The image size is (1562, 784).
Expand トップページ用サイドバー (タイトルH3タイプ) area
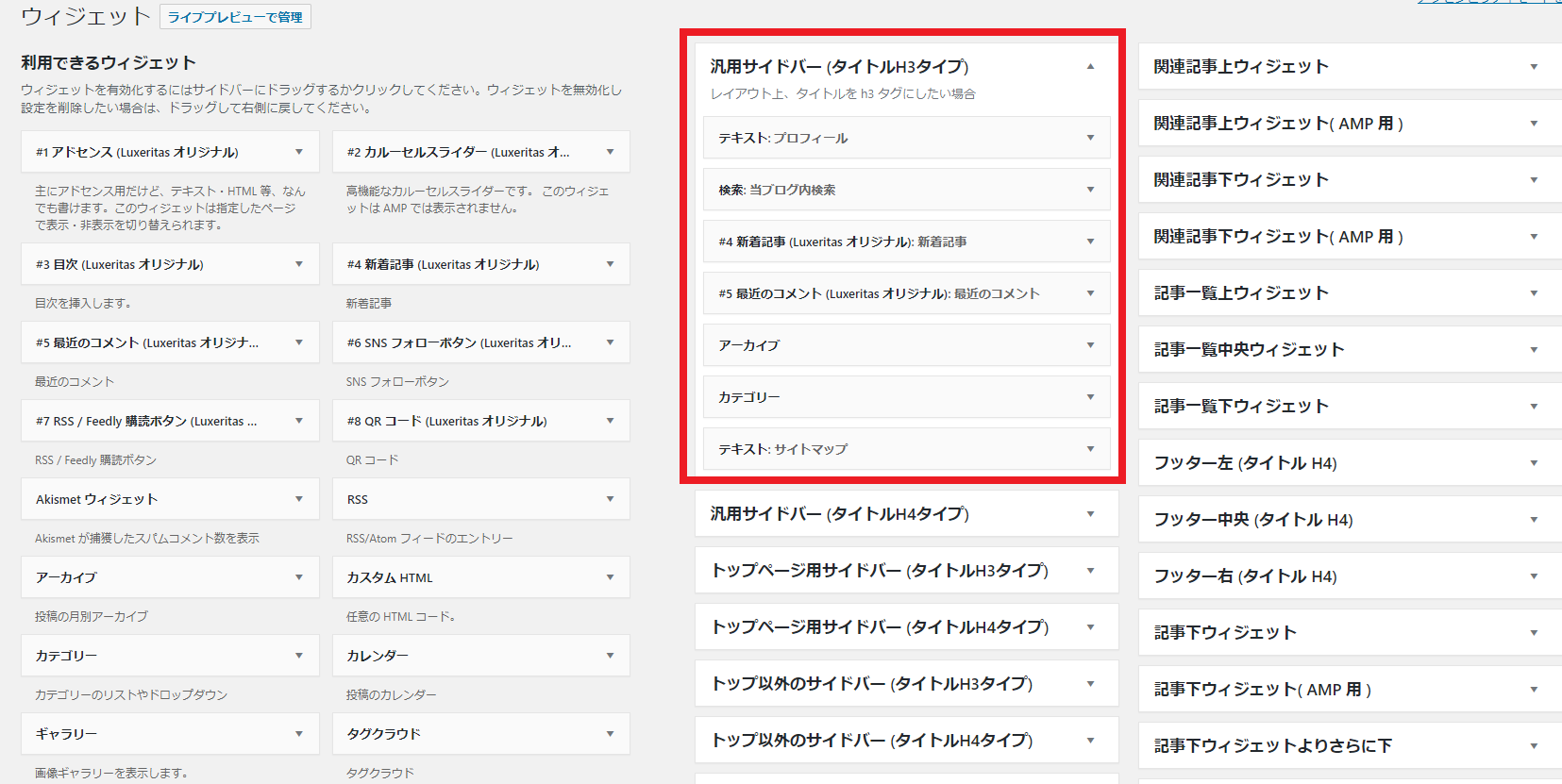pos(1090,571)
